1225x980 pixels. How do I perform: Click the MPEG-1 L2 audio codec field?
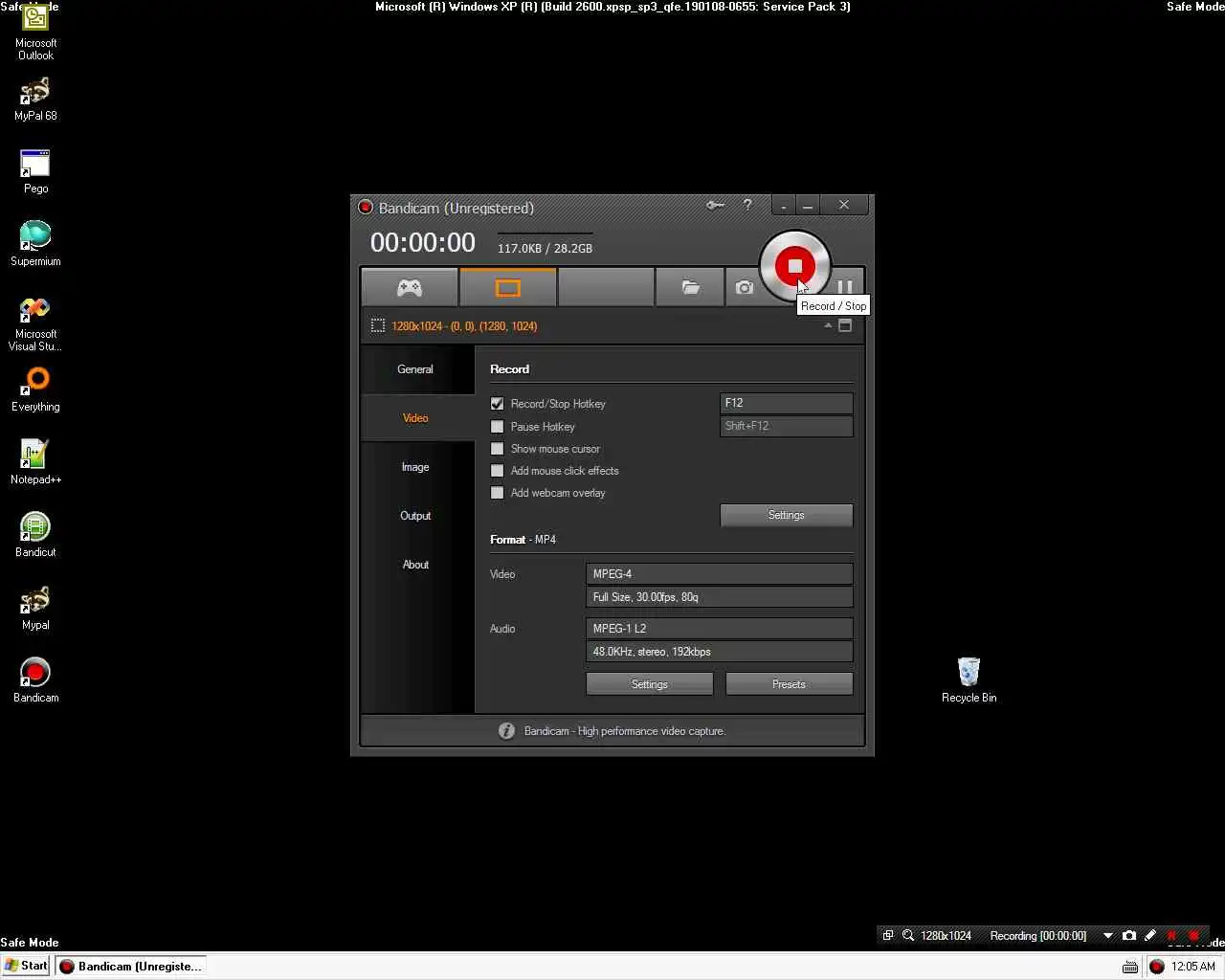click(x=719, y=629)
